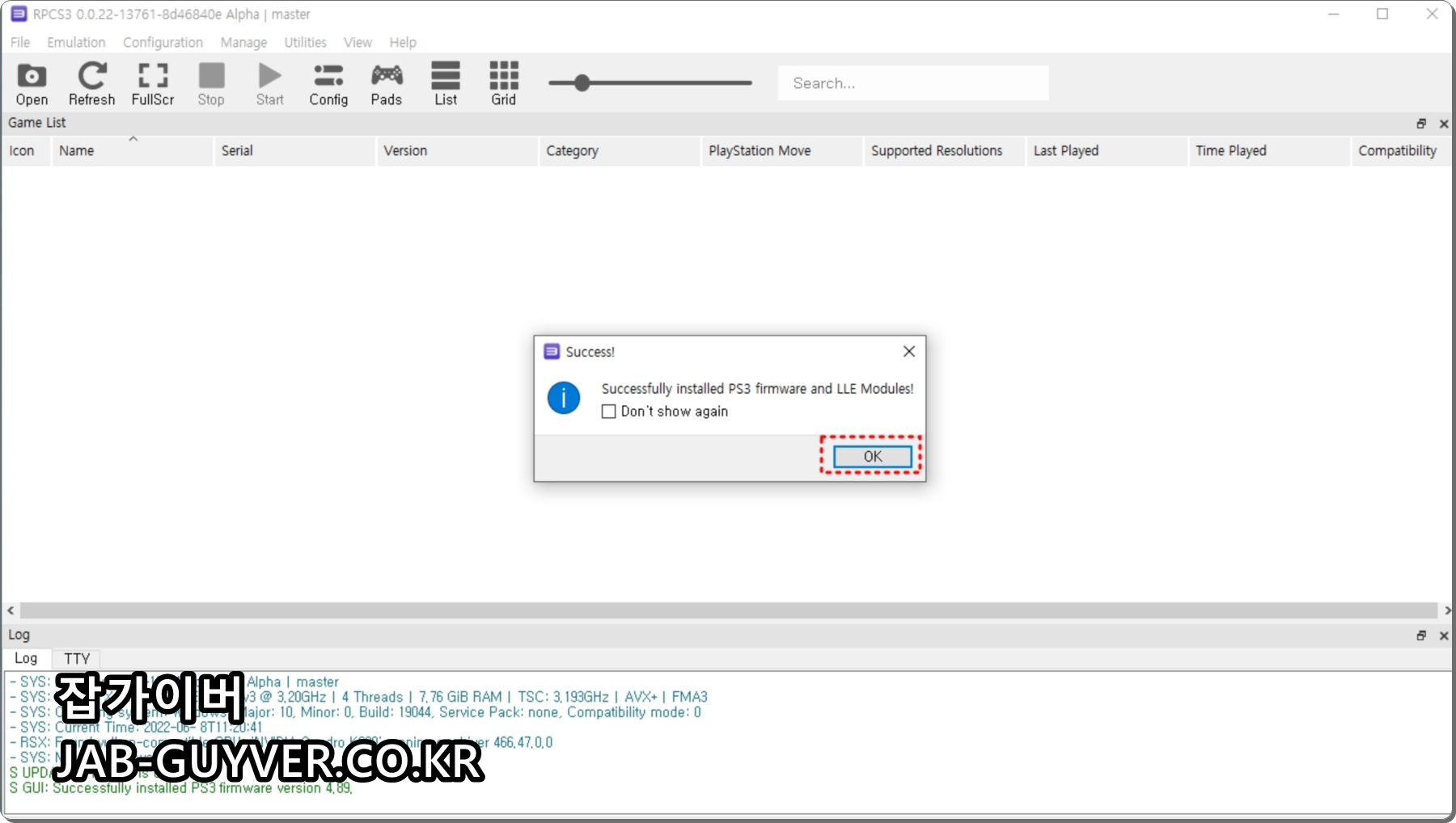
Task: Start emulation with the Start icon
Action: [x=269, y=84]
